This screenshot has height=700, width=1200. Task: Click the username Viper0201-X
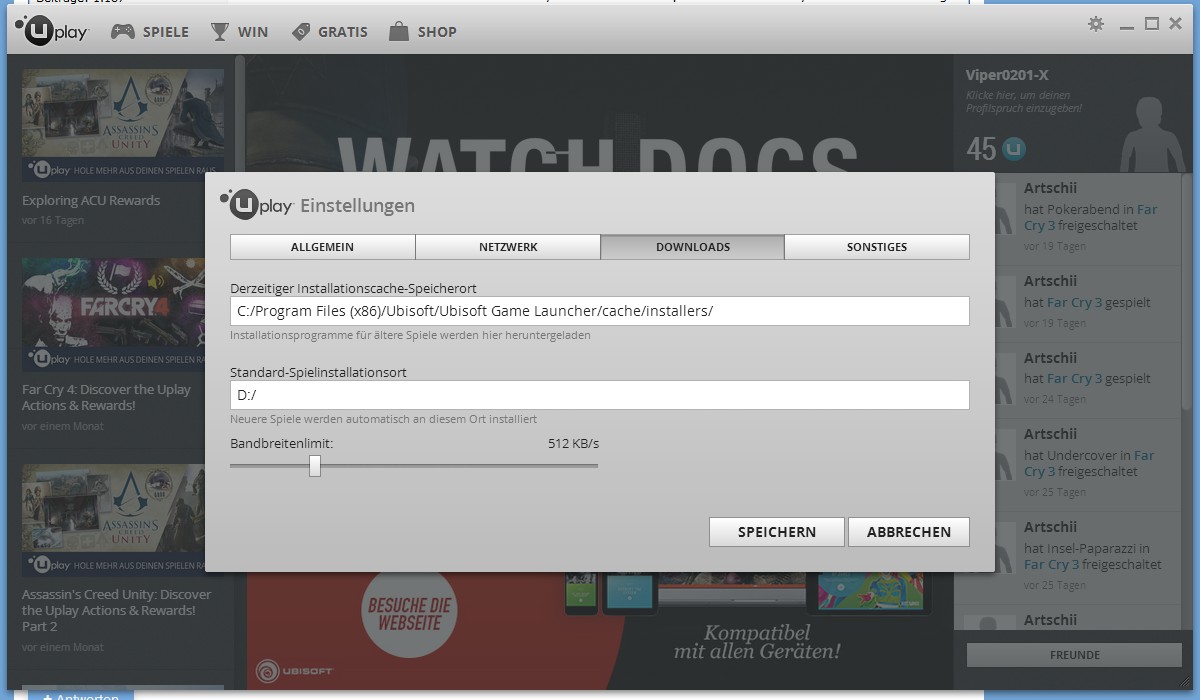pyautogui.click(x=1007, y=75)
